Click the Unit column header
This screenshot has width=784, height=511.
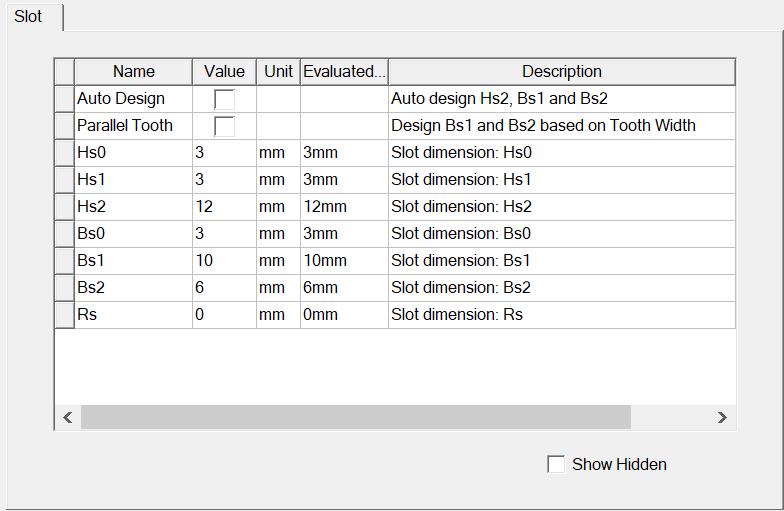tap(278, 72)
